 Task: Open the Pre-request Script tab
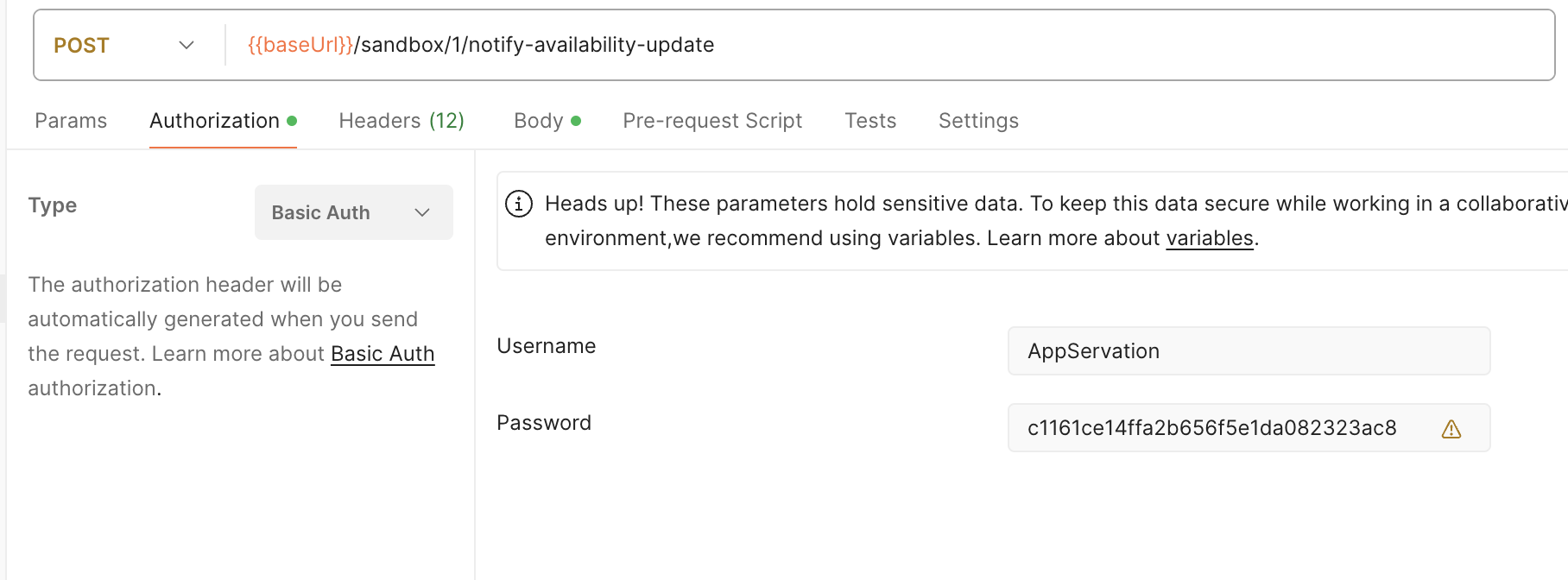(x=712, y=121)
